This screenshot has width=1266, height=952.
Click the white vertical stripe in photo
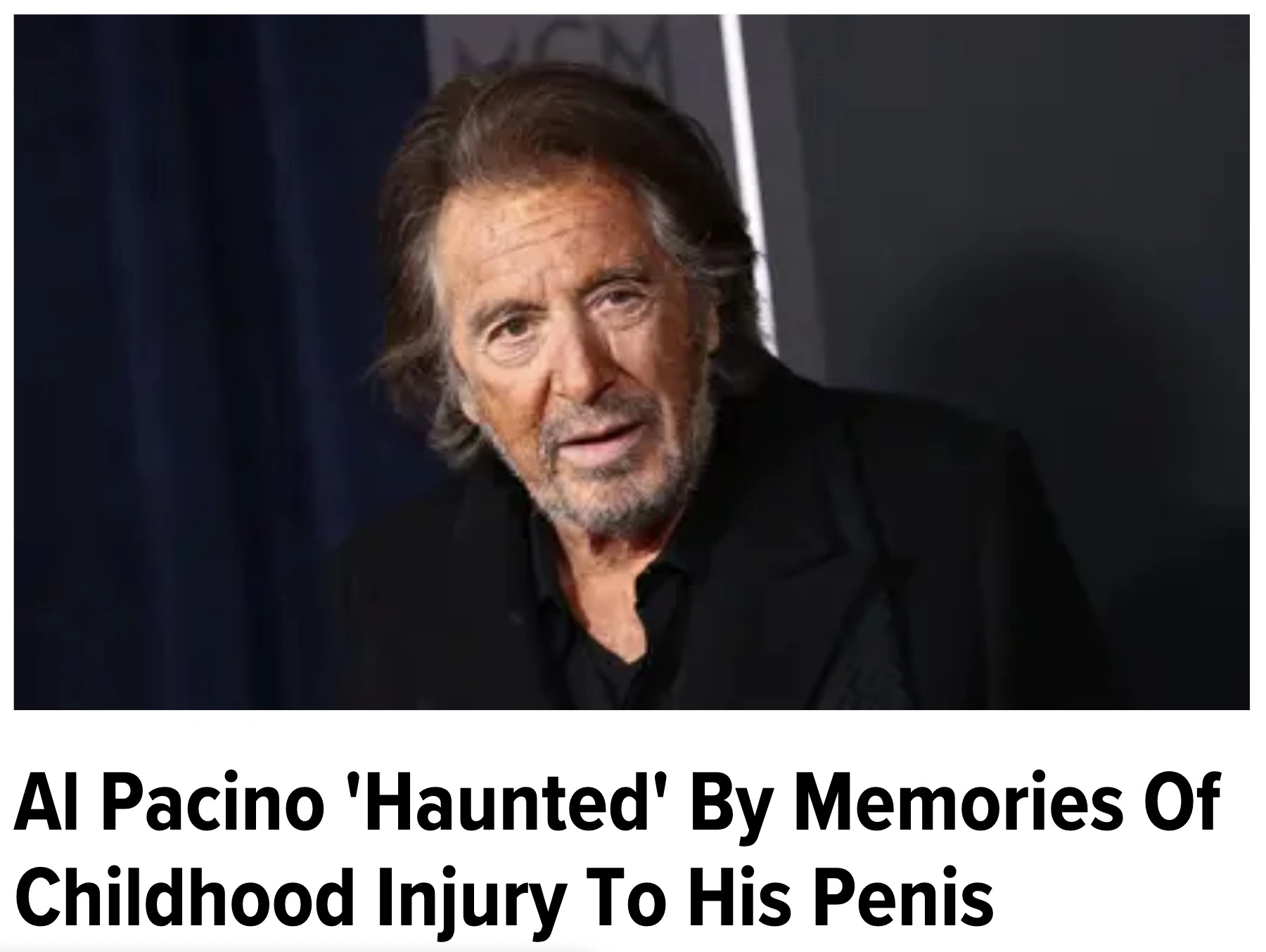(x=749, y=176)
